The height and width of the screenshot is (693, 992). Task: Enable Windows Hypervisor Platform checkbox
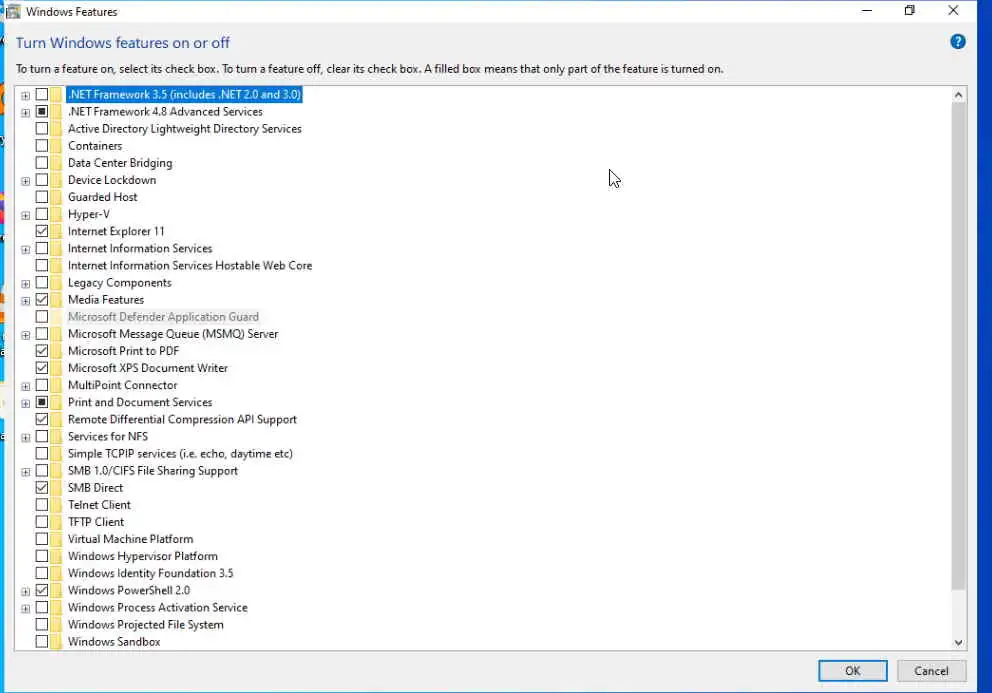[x=42, y=556]
